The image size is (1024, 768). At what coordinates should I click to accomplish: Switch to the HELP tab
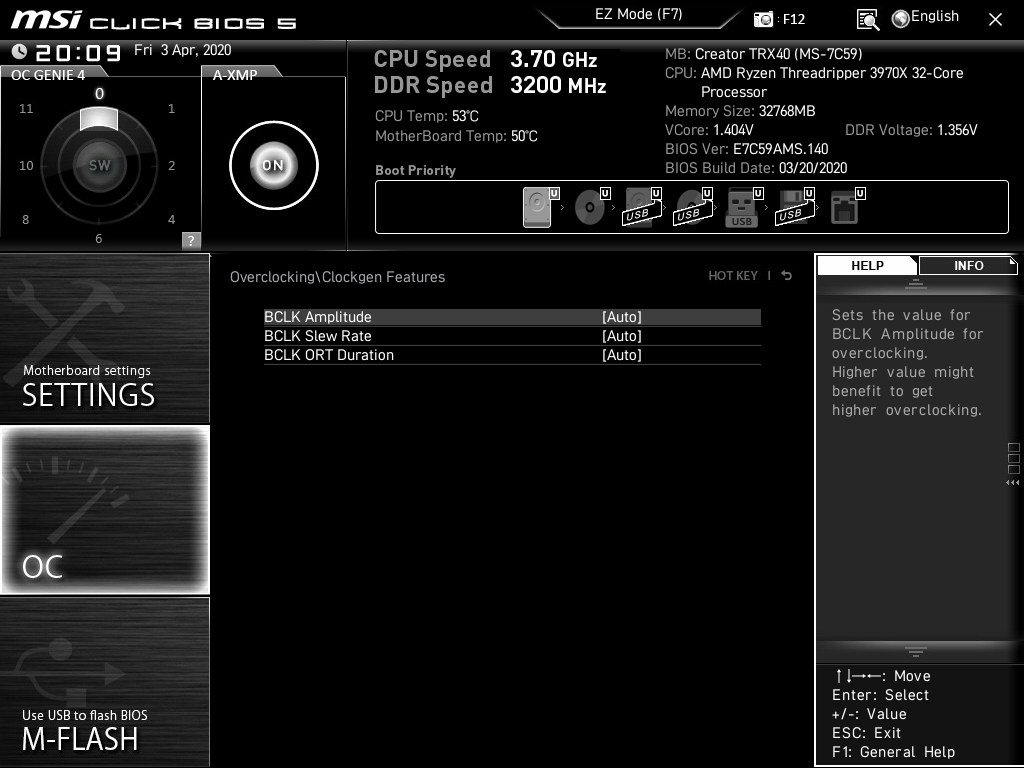pyautogui.click(x=867, y=265)
